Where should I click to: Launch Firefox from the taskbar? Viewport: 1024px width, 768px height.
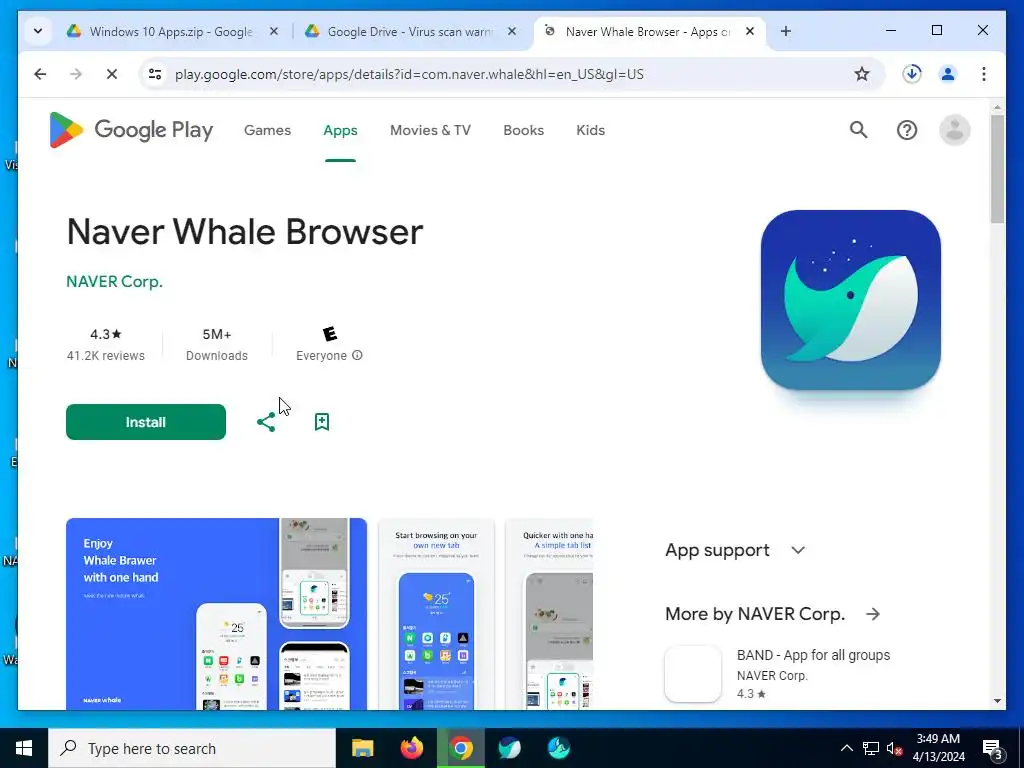click(x=411, y=748)
